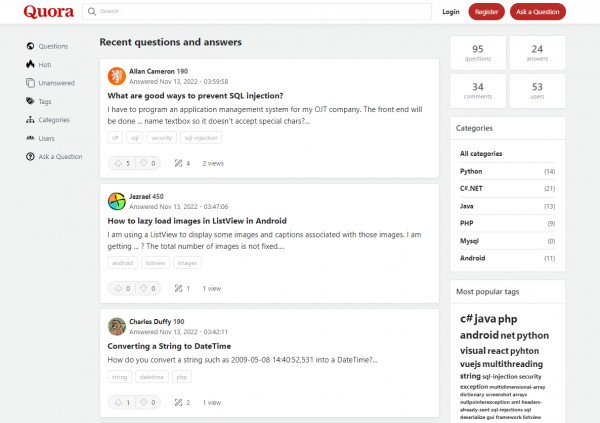Open the Hot! flame icon
The width and height of the screenshot is (600, 423).
[x=30, y=64]
